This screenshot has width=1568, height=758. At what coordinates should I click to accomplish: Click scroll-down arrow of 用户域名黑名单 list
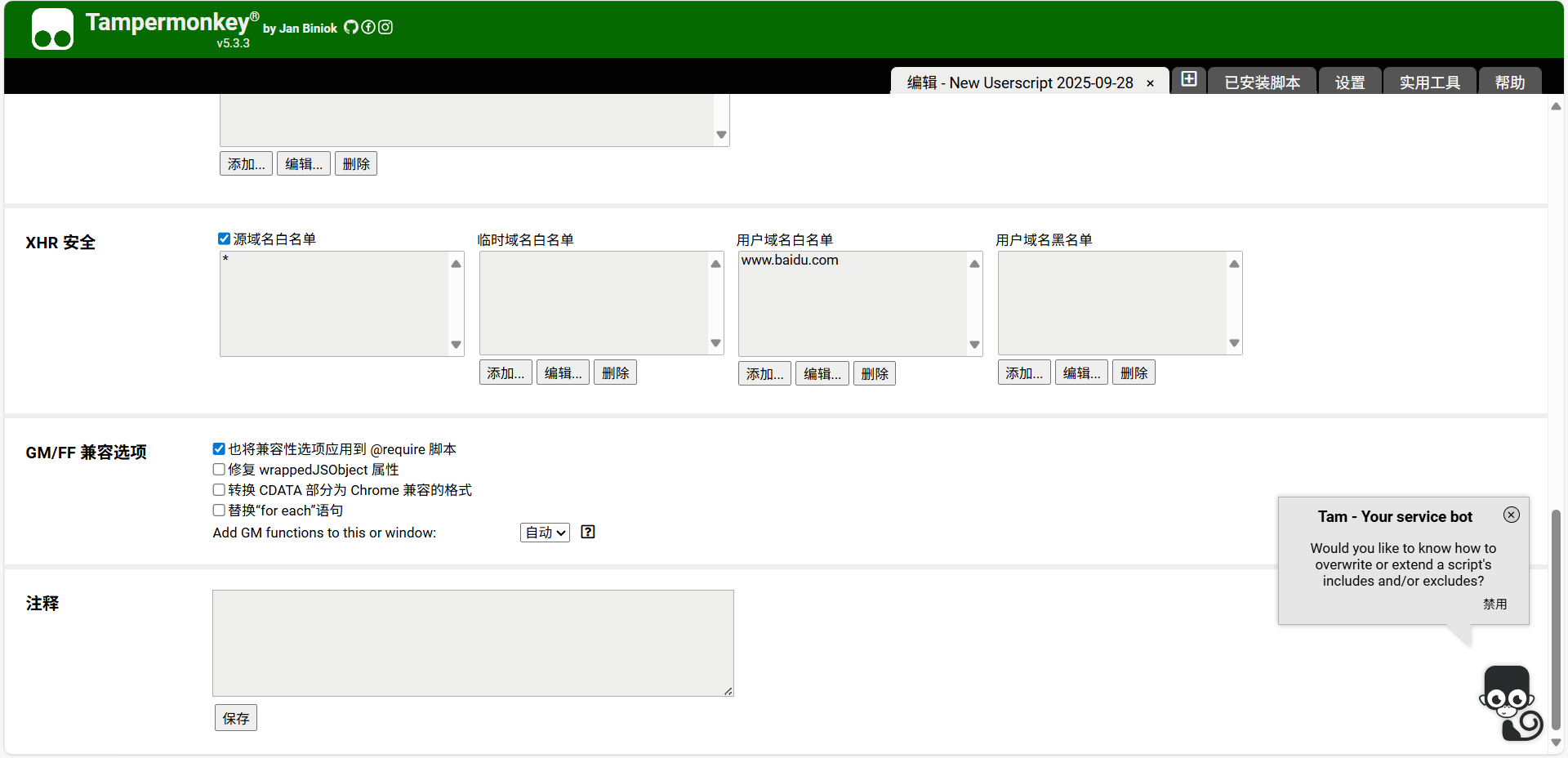[1234, 343]
